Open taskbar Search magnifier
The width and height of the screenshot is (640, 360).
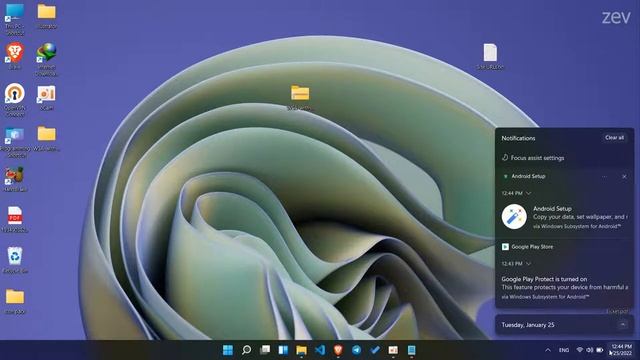pos(247,350)
